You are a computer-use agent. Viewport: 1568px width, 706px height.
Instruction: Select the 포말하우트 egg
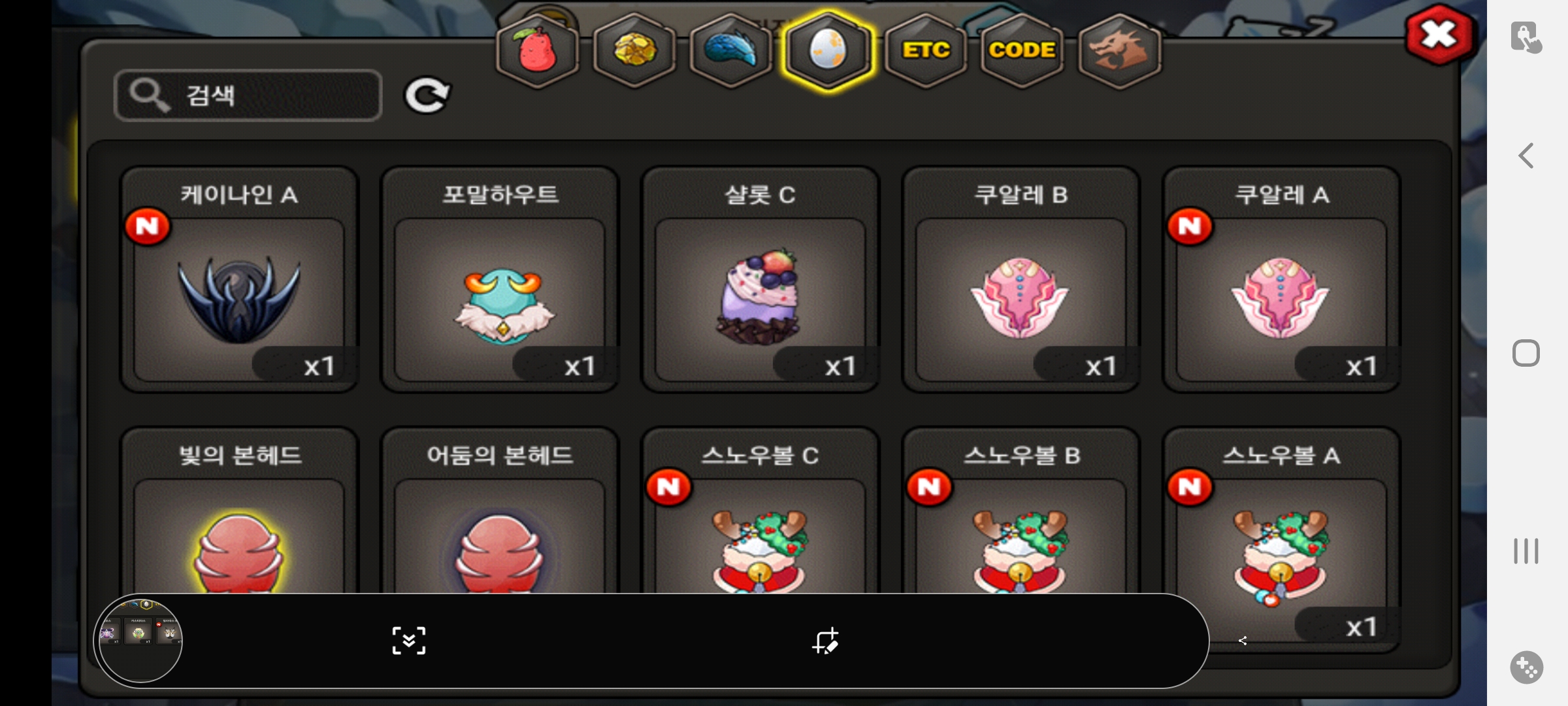tap(500, 280)
